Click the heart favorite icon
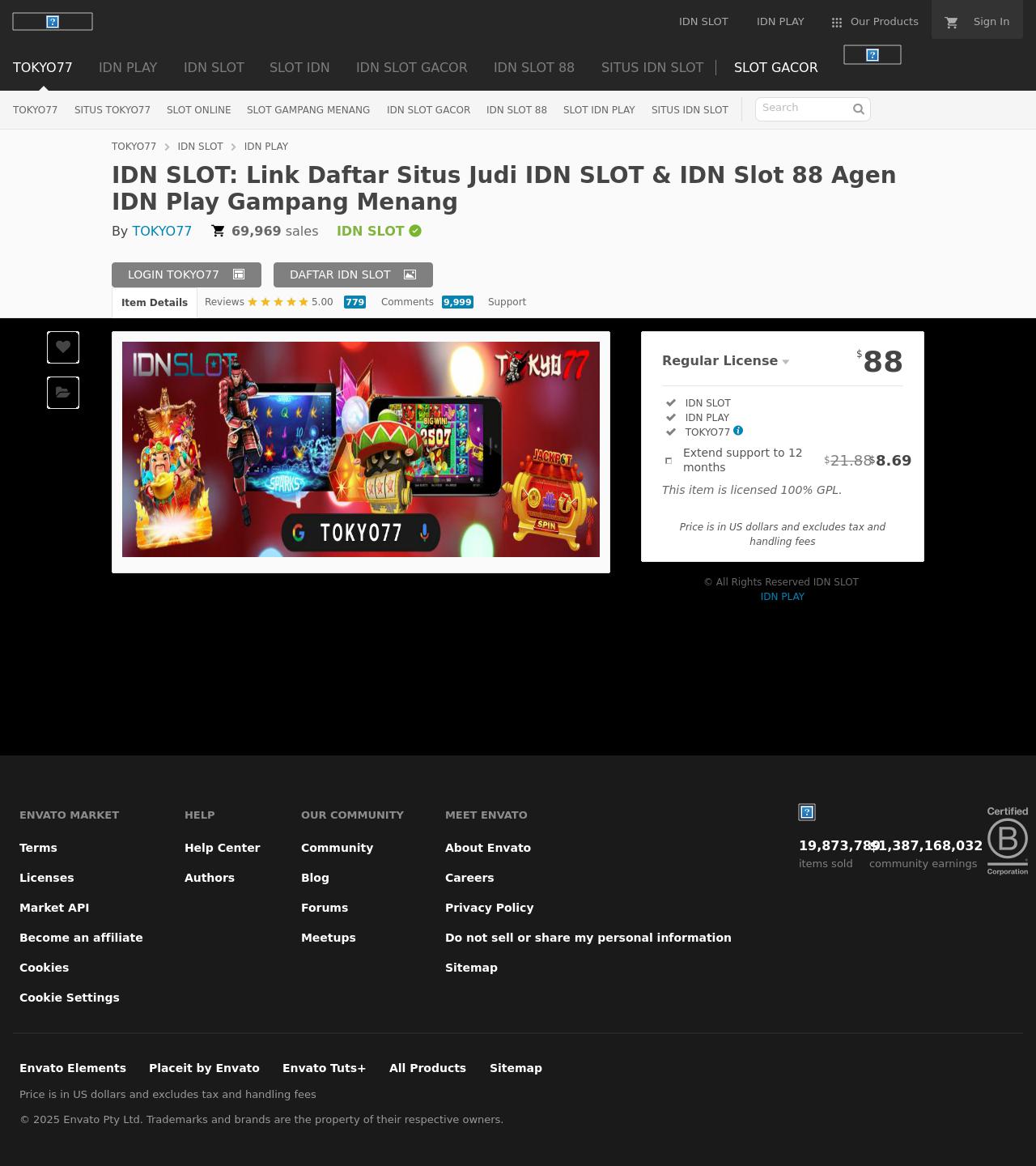Viewport: 1036px width, 1166px height. tap(63, 347)
